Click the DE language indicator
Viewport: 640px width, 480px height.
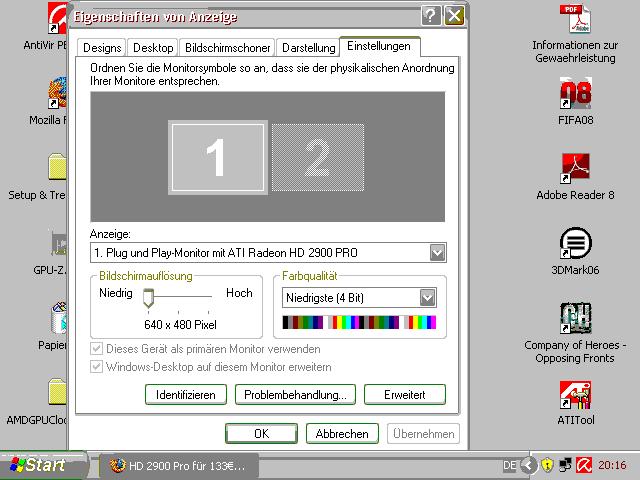pyautogui.click(x=509, y=465)
